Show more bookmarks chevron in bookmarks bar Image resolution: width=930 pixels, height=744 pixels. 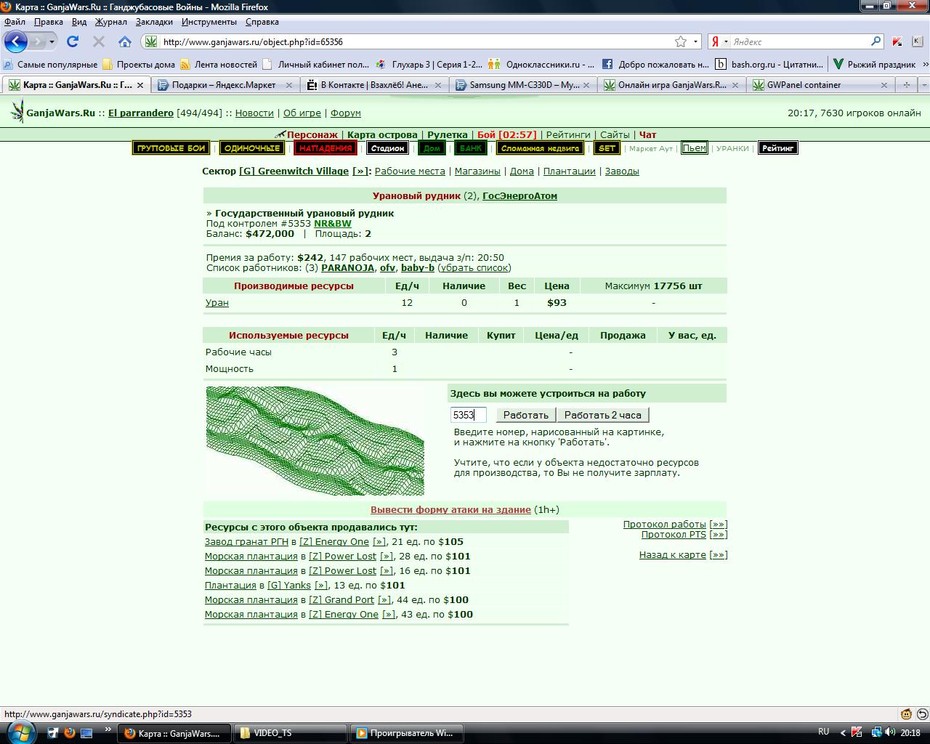point(925,64)
